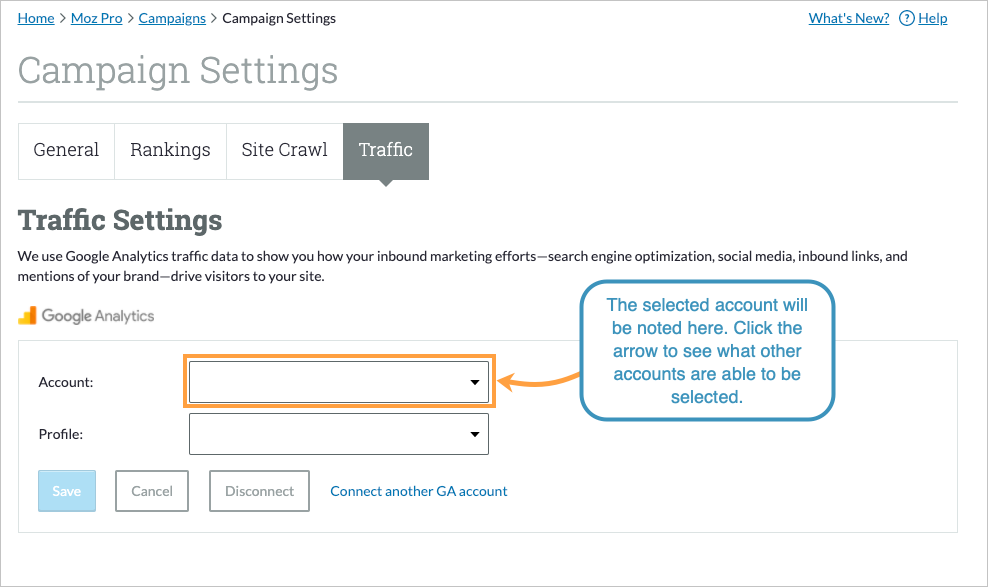This screenshot has height=587, width=988.
Task: Click the Traffic Settings heading
Action: [x=120, y=220]
